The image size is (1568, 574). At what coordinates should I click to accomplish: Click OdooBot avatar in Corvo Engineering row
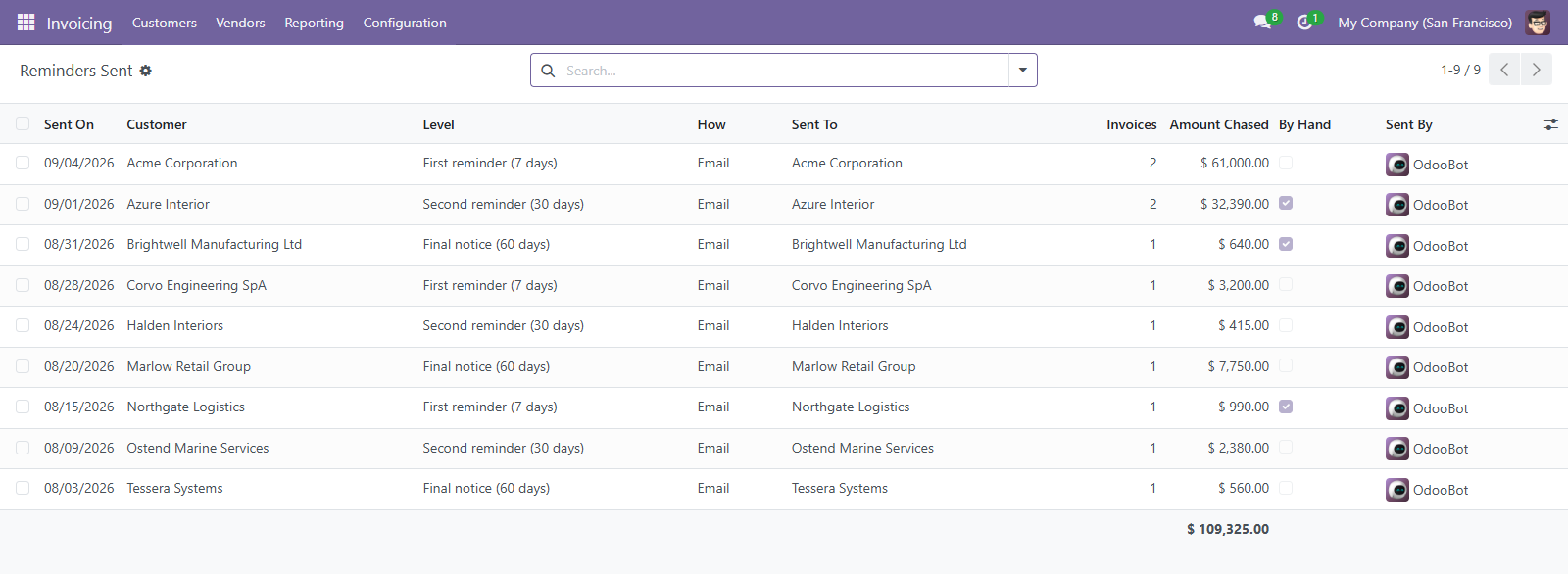pos(1397,286)
